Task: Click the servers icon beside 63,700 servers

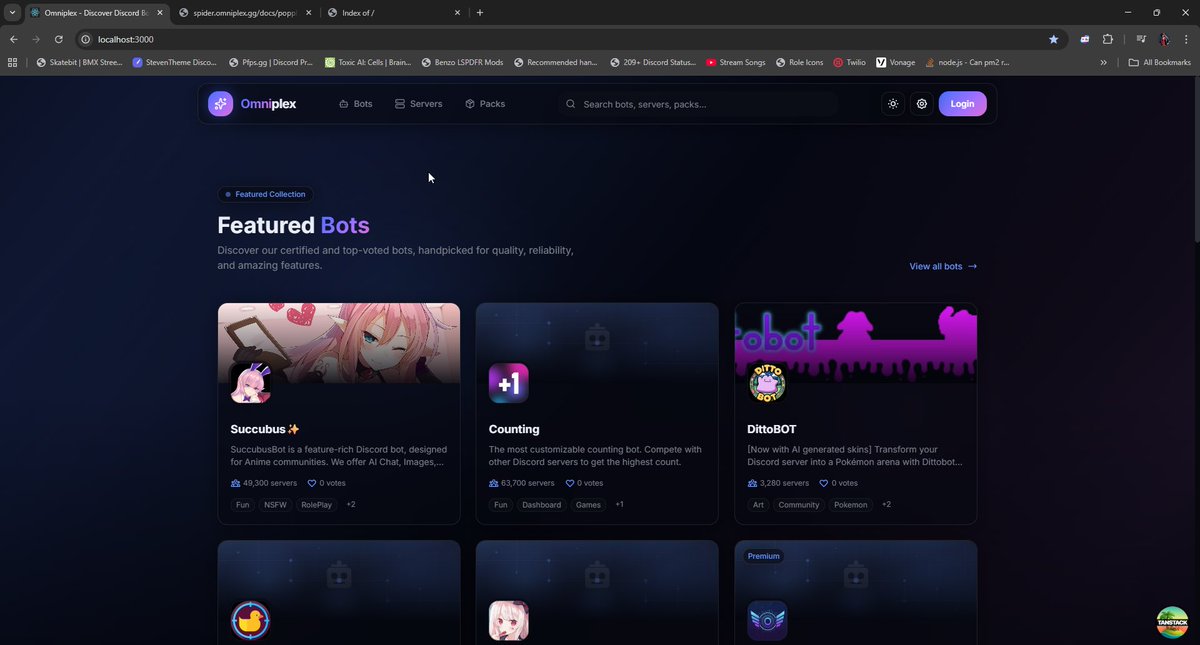Action: point(494,483)
